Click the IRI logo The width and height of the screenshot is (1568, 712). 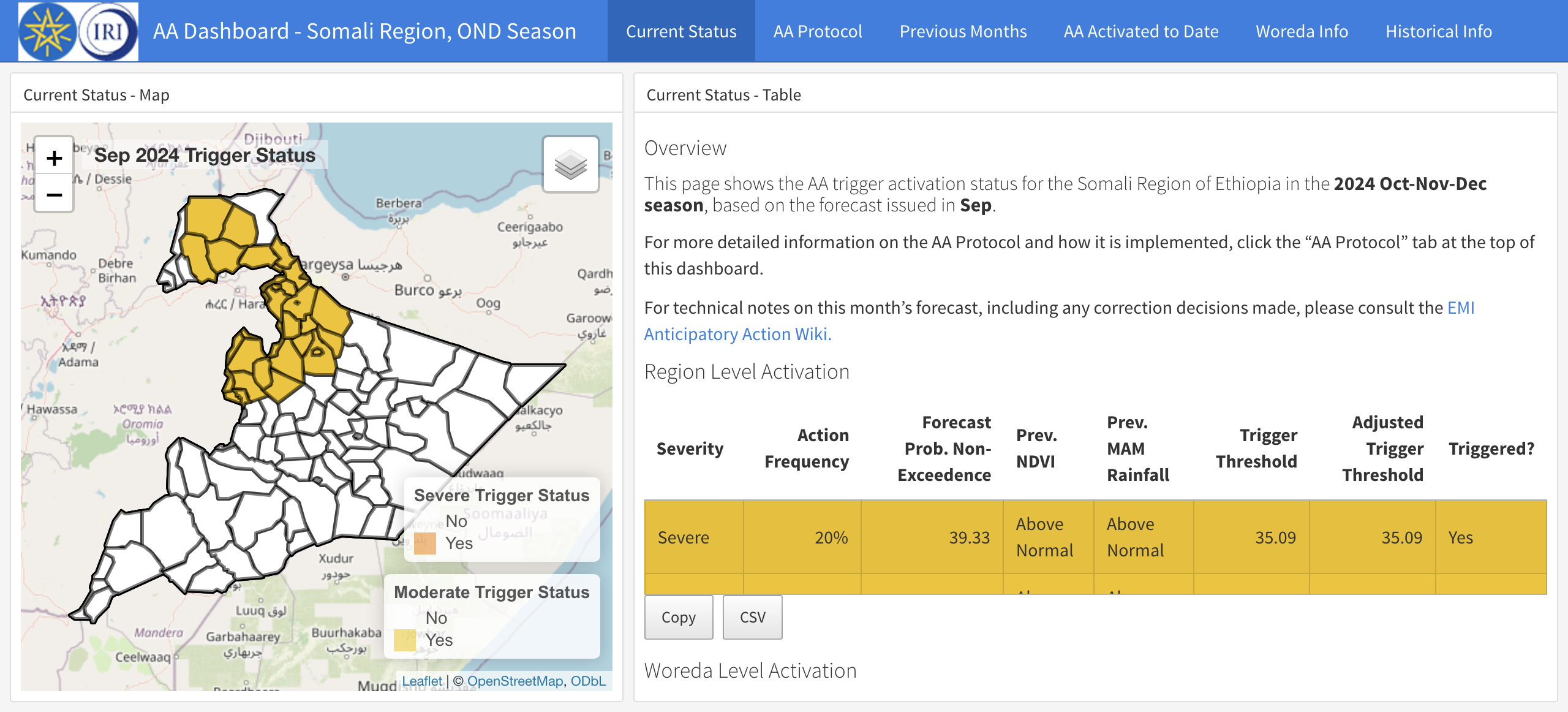coord(108,31)
